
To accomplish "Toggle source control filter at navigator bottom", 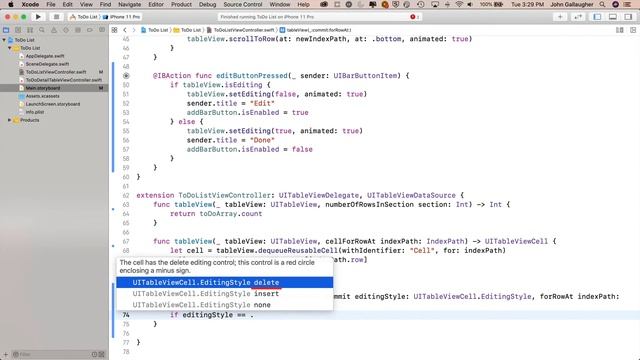I will pyautogui.click(x=102, y=354).
